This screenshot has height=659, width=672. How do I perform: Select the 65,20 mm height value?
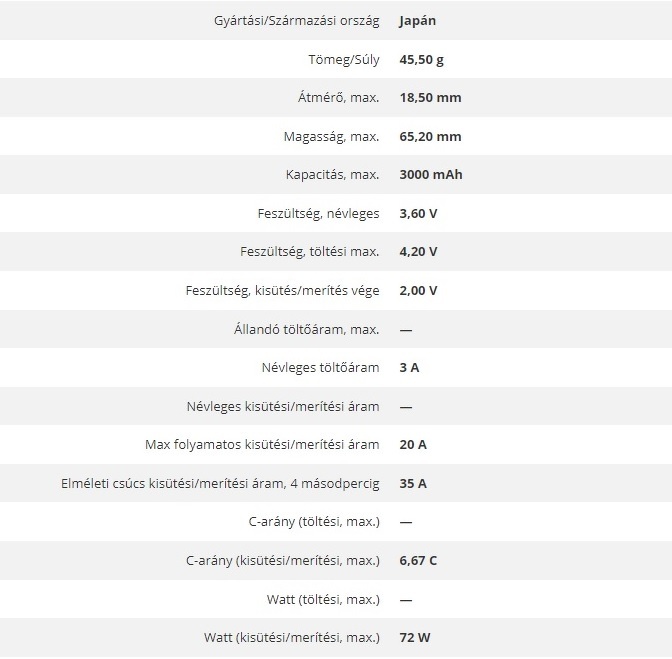429,136
